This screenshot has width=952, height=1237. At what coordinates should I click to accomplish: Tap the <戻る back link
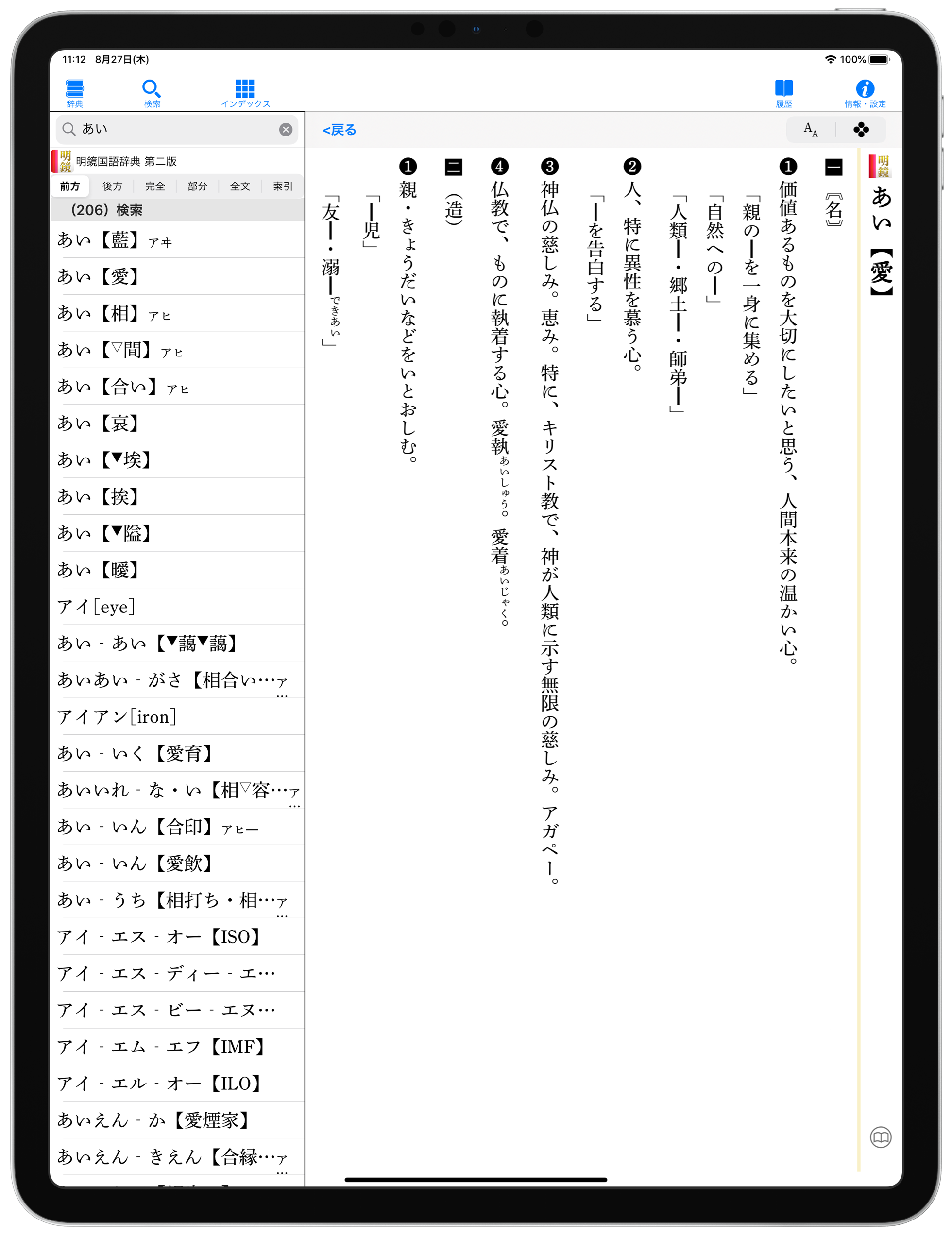click(339, 130)
